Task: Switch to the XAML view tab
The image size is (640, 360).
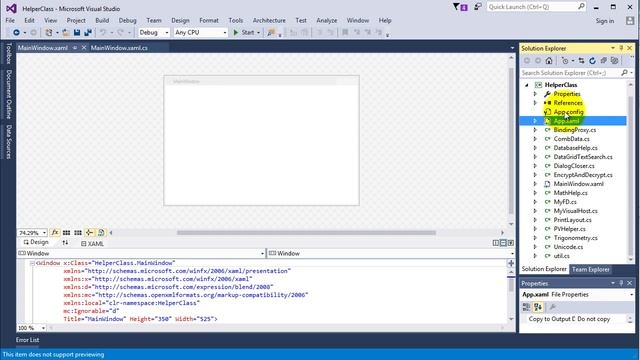Action: point(92,244)
